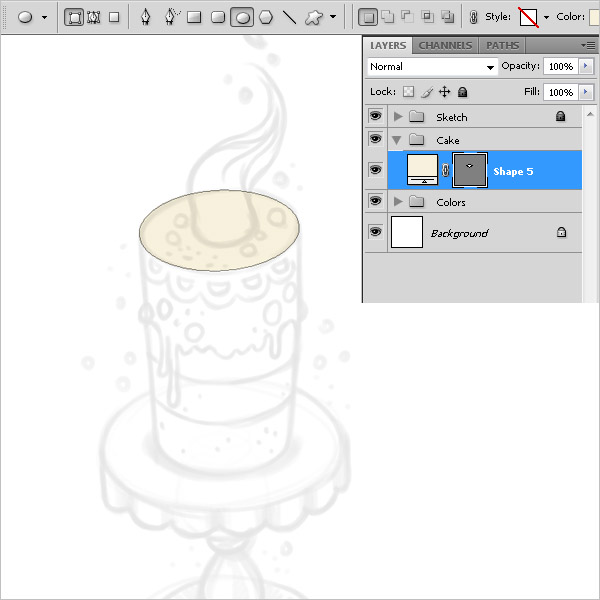Select the Colors group folder icon
600x600 pixels.
(416, 201)
